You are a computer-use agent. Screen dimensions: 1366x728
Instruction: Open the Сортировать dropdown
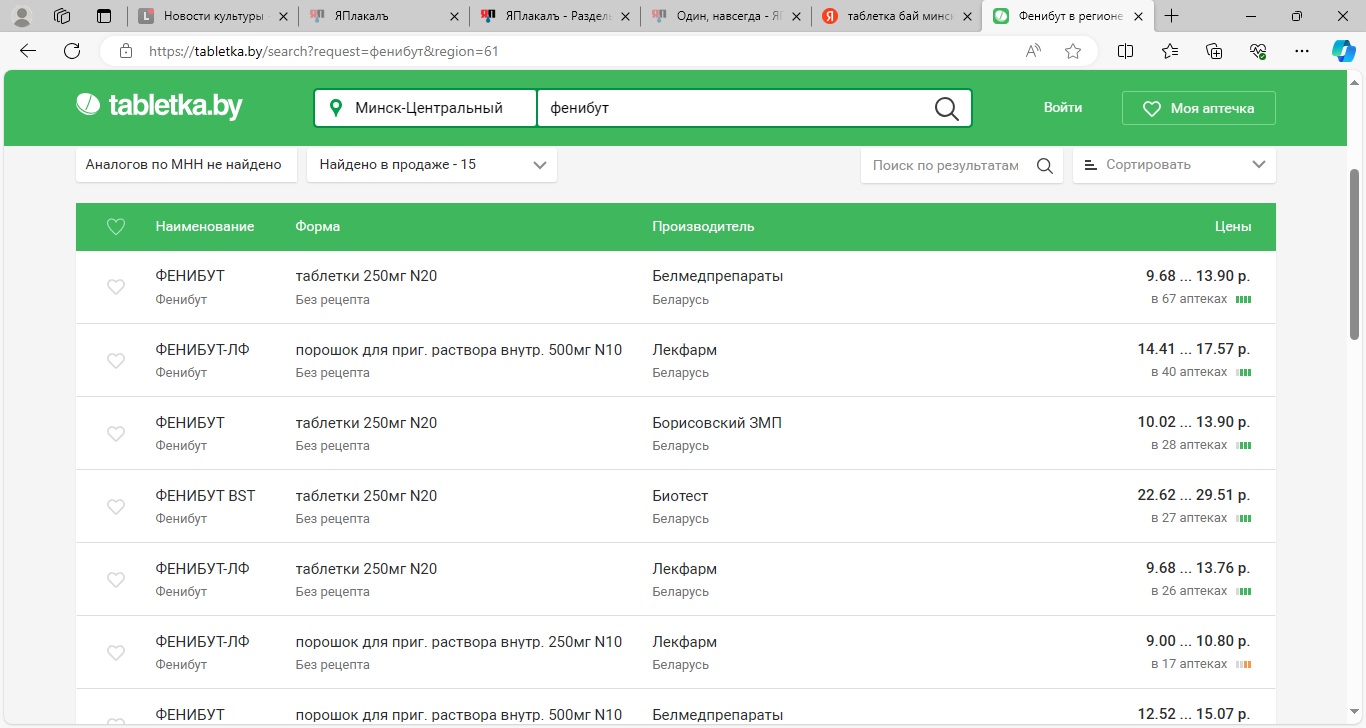(1174, 165)
